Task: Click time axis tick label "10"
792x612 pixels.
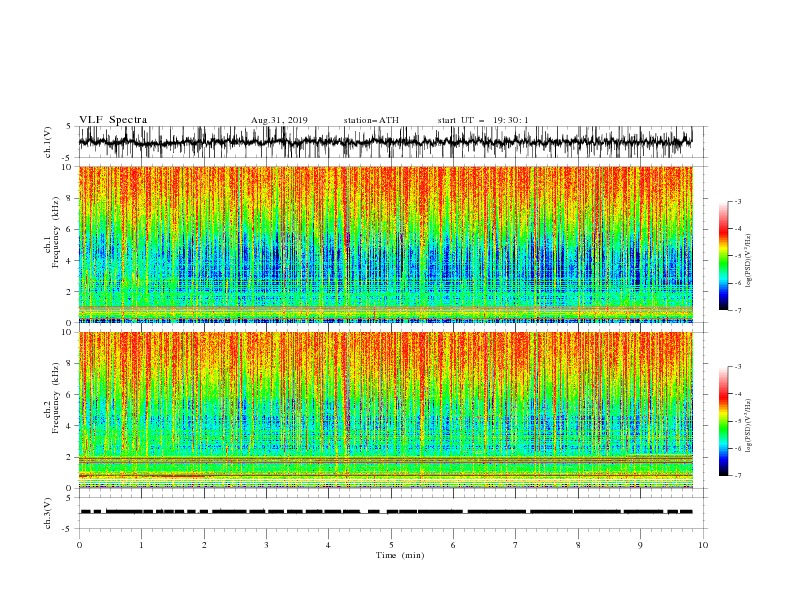Action: pyautogui.click(x=703, y=545)
